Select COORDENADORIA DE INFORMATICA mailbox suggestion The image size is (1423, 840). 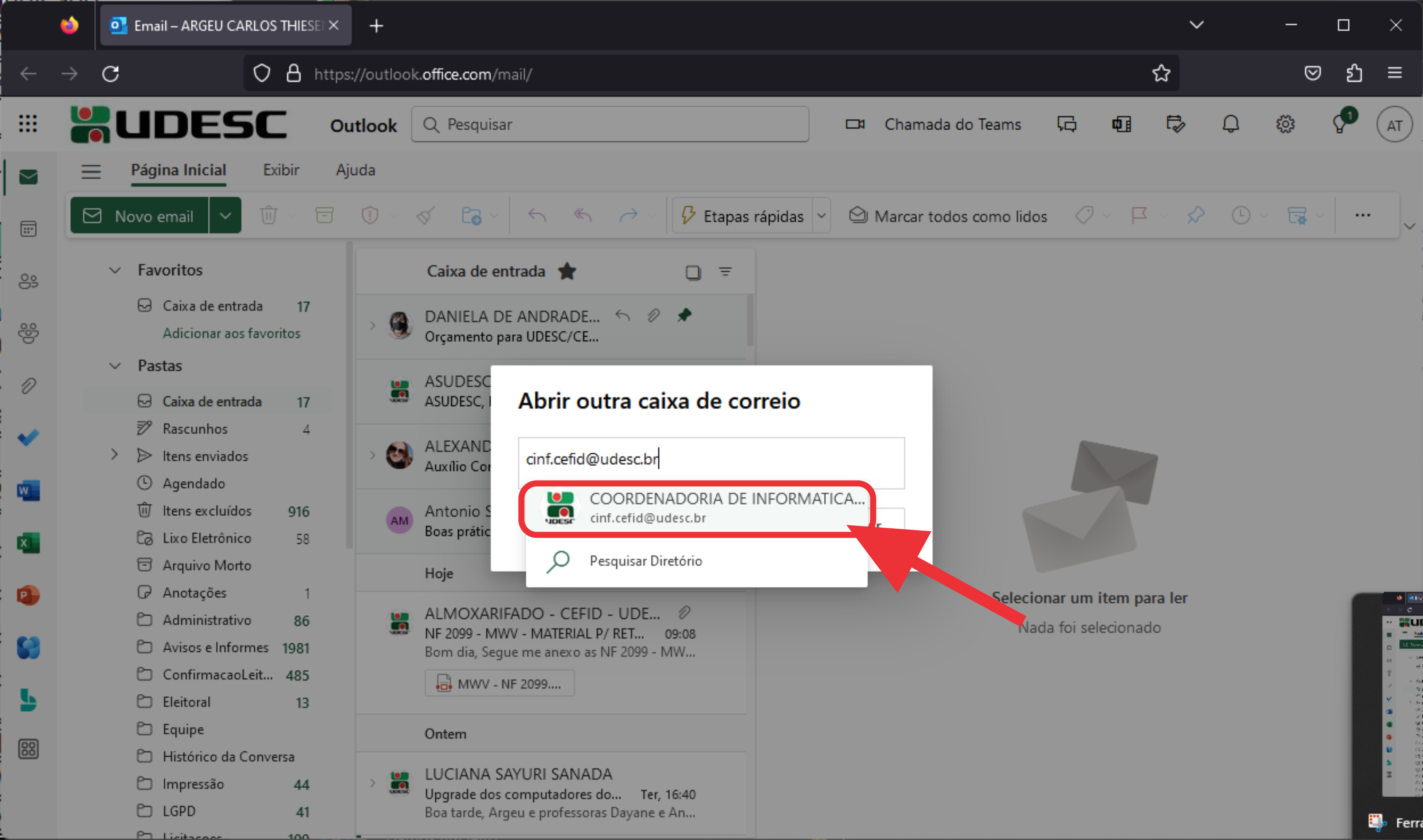[697, 507]
